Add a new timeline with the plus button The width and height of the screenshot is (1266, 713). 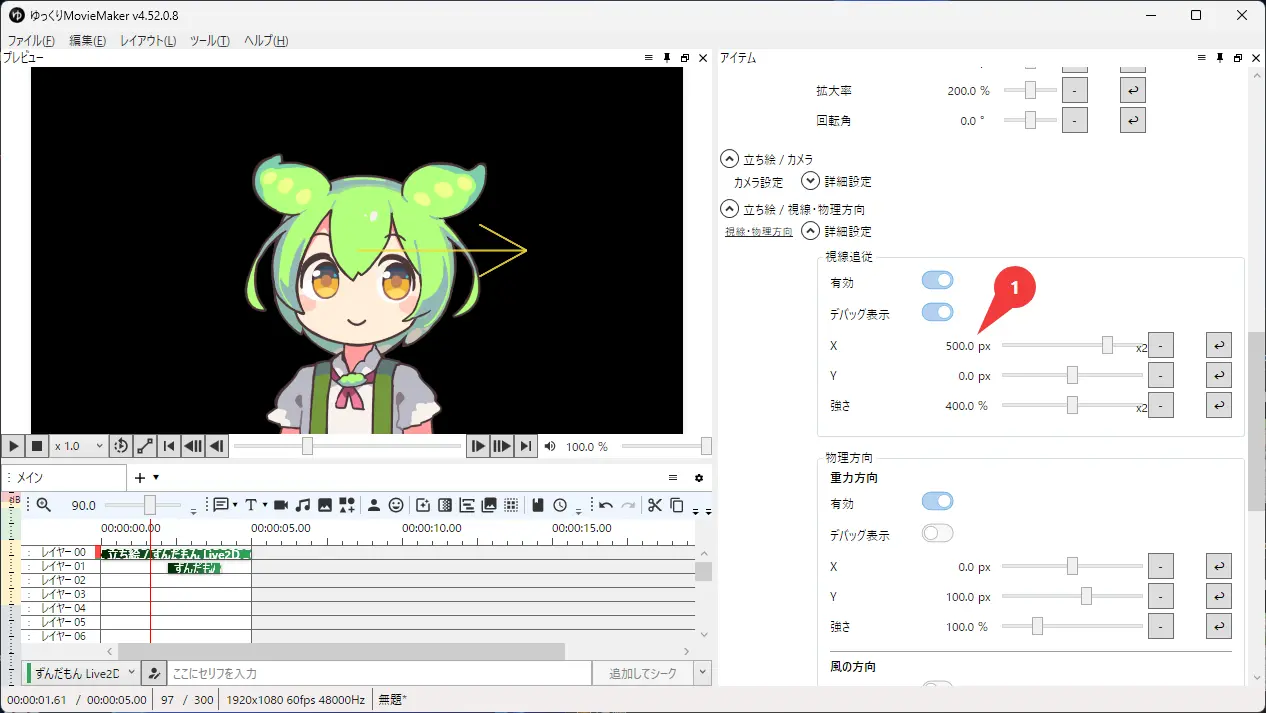tap(141, 478)
